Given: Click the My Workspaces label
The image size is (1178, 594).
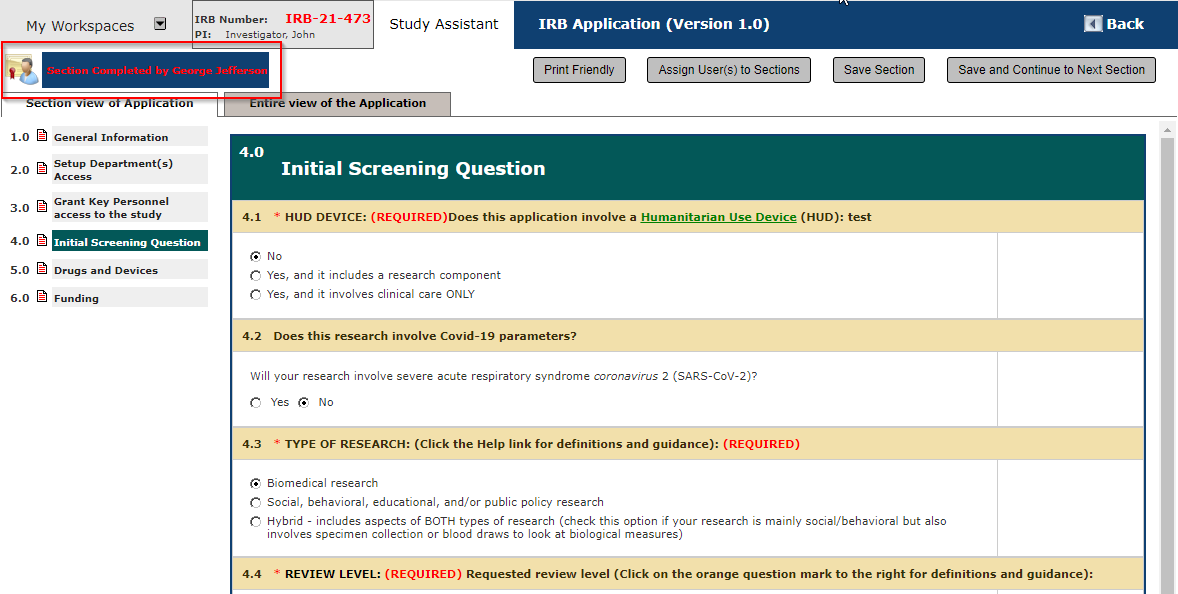Looking at the screenshot, I should pyautogui.click(x=80, y=26).
